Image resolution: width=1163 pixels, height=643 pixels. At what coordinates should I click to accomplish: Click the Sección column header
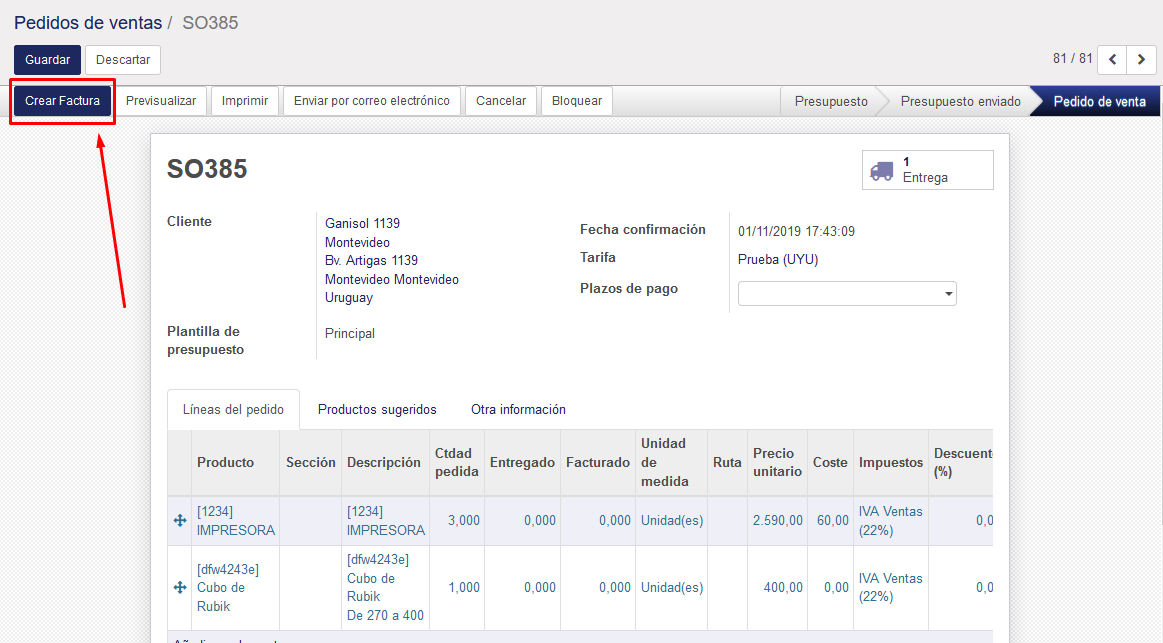pos(310,462)
